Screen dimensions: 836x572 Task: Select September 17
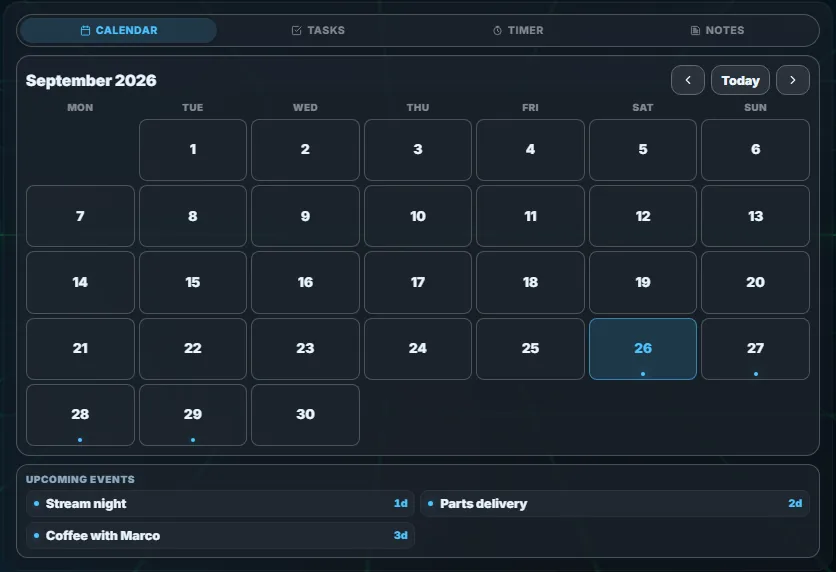pyautogui.click(x=417, y=283)
